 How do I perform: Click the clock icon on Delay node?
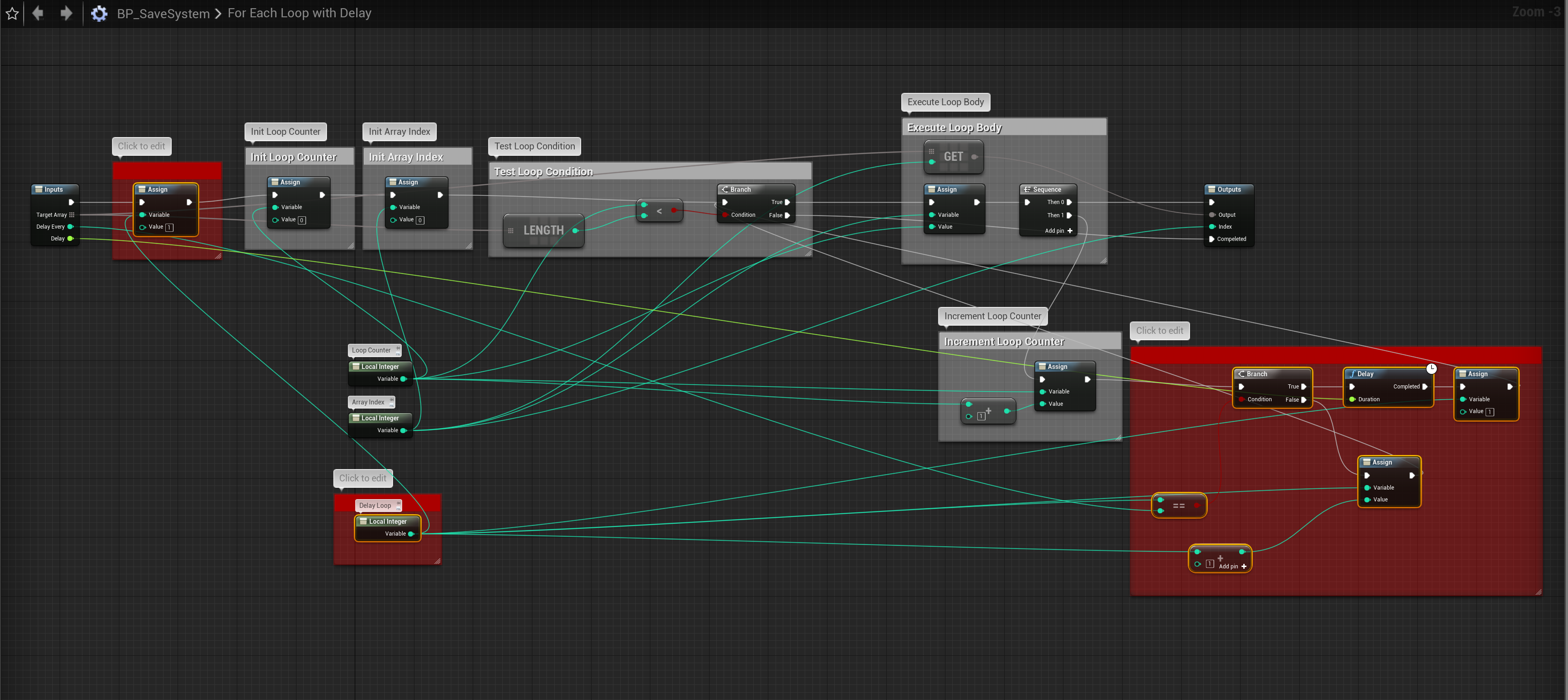coord(1431,368)
